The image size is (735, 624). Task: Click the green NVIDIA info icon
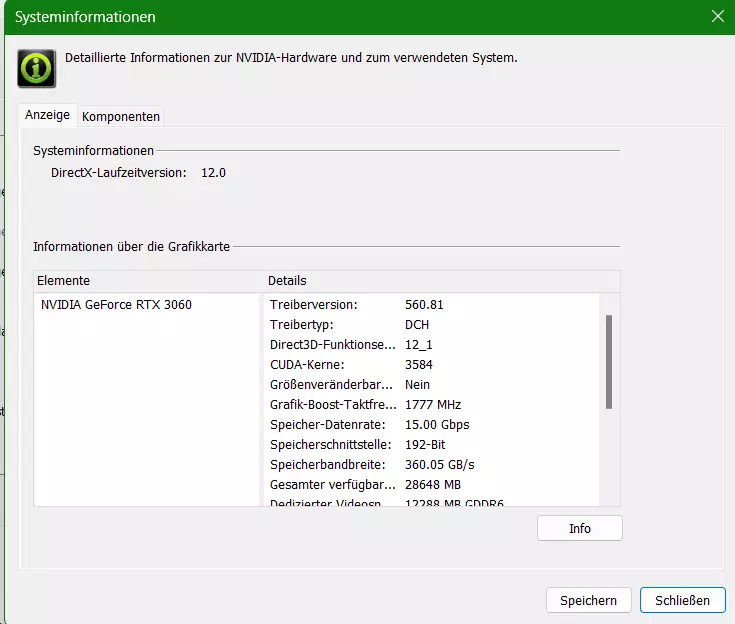tap(37, 68)
